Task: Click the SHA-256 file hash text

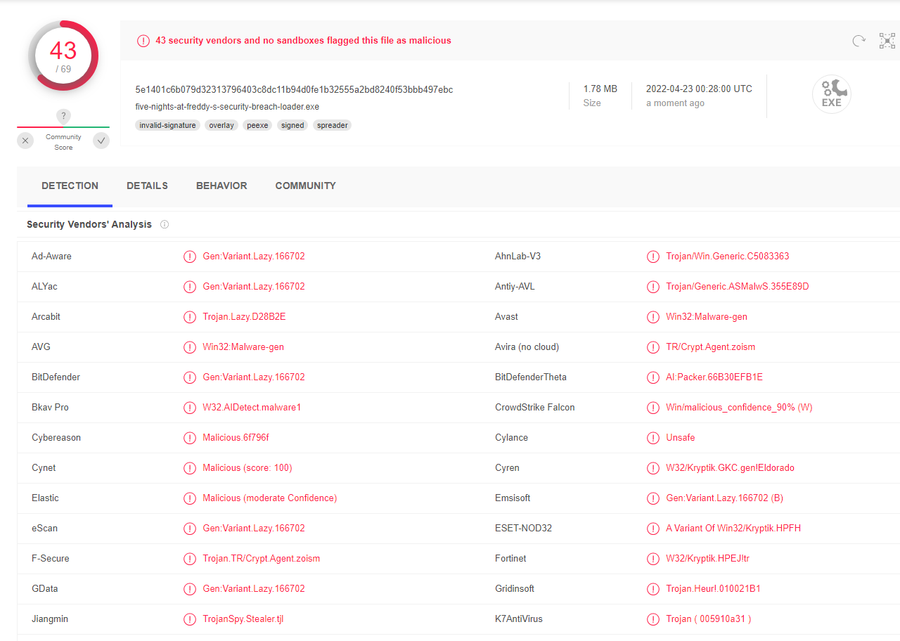Action: click(294, 90)
